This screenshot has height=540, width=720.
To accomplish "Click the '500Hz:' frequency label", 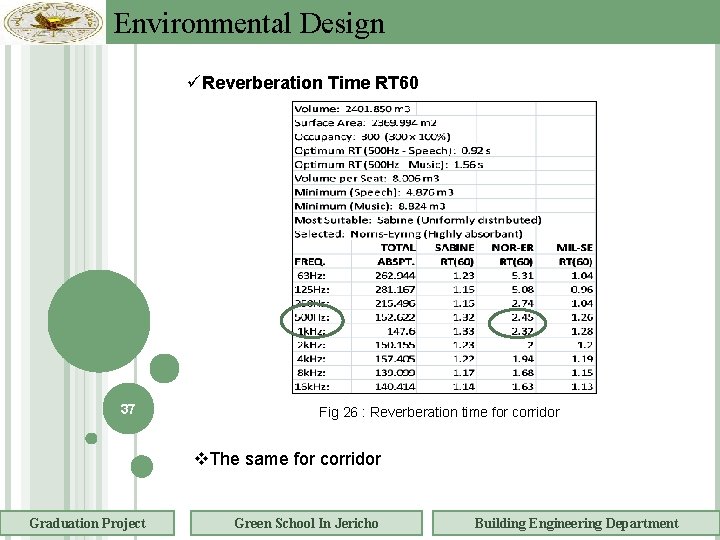I will coord(312,317).
